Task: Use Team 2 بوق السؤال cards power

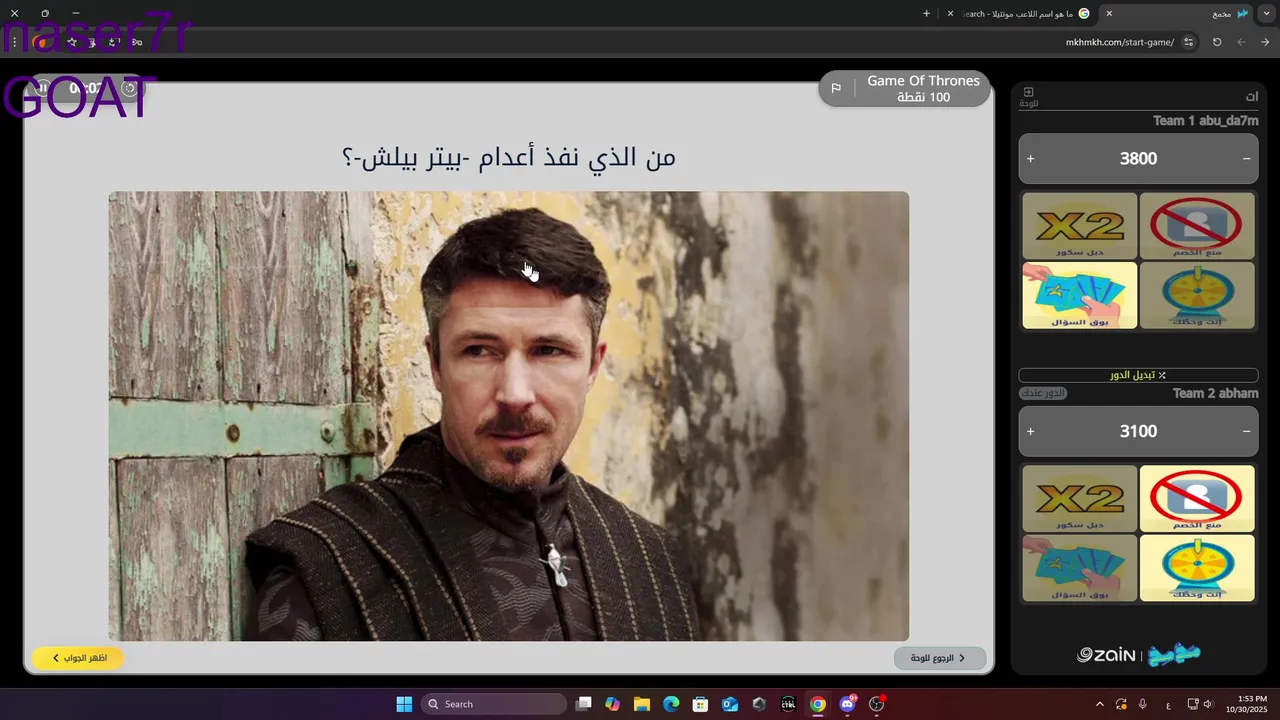Action: coord(1080,568)
